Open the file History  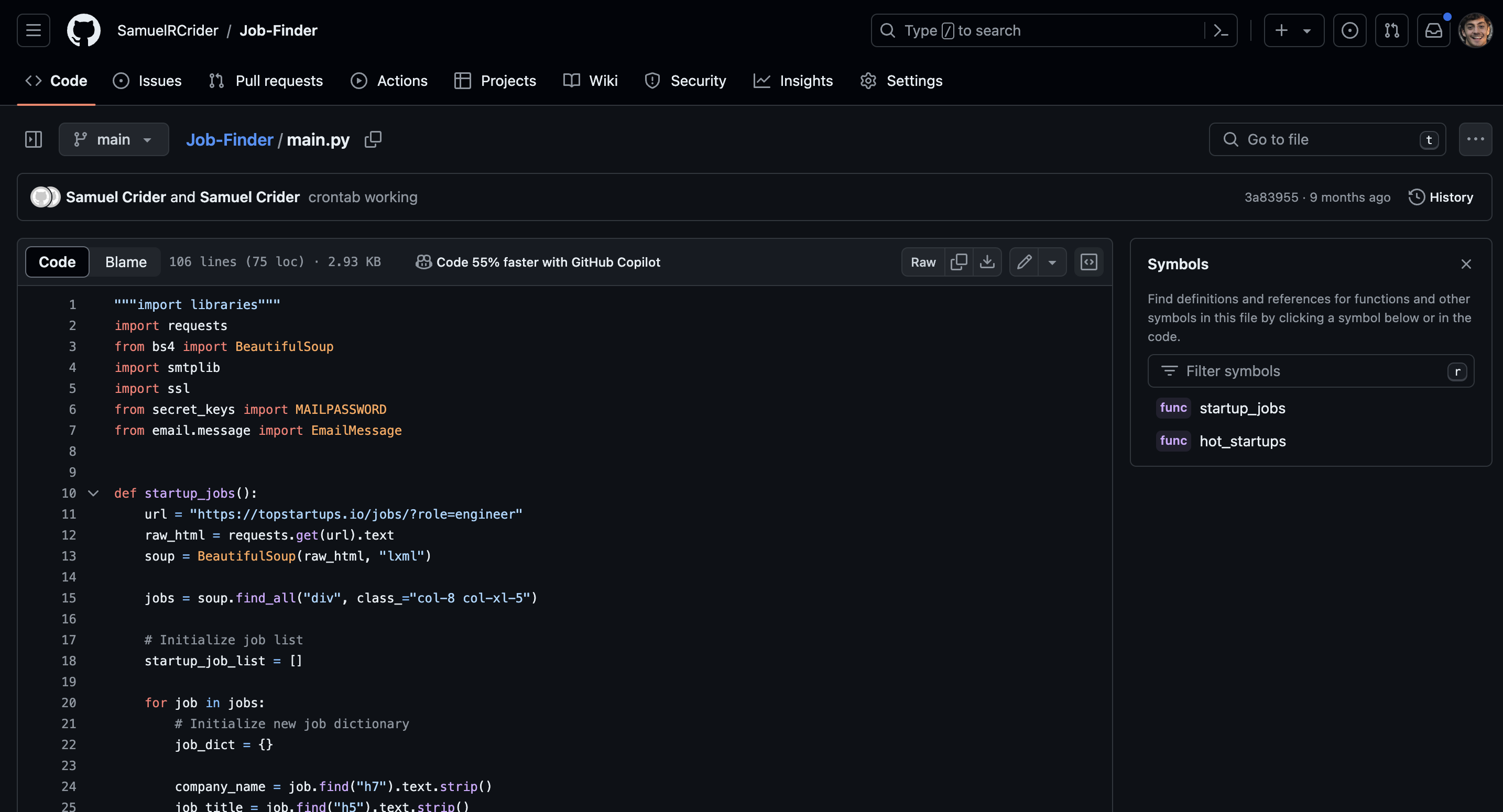click(1441, 197)
